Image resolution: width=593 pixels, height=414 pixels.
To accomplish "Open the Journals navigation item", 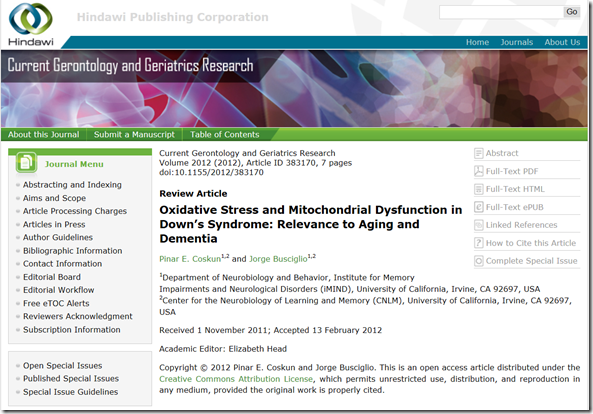I will [516, 42].
